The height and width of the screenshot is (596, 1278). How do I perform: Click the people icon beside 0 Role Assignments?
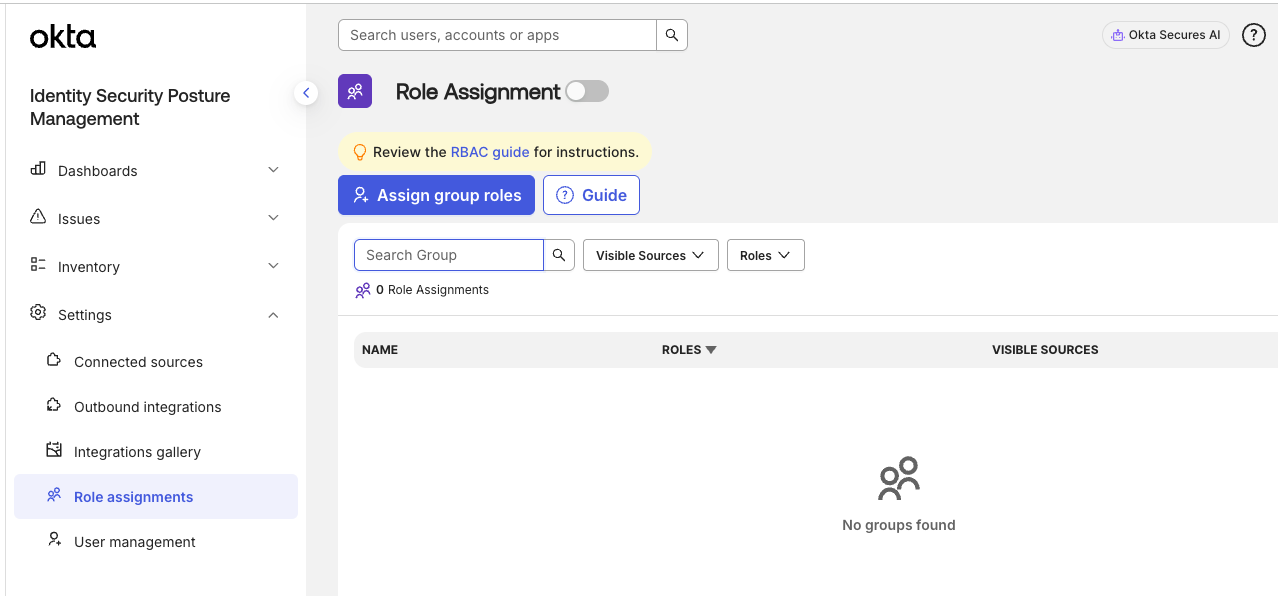pos(363,291)
